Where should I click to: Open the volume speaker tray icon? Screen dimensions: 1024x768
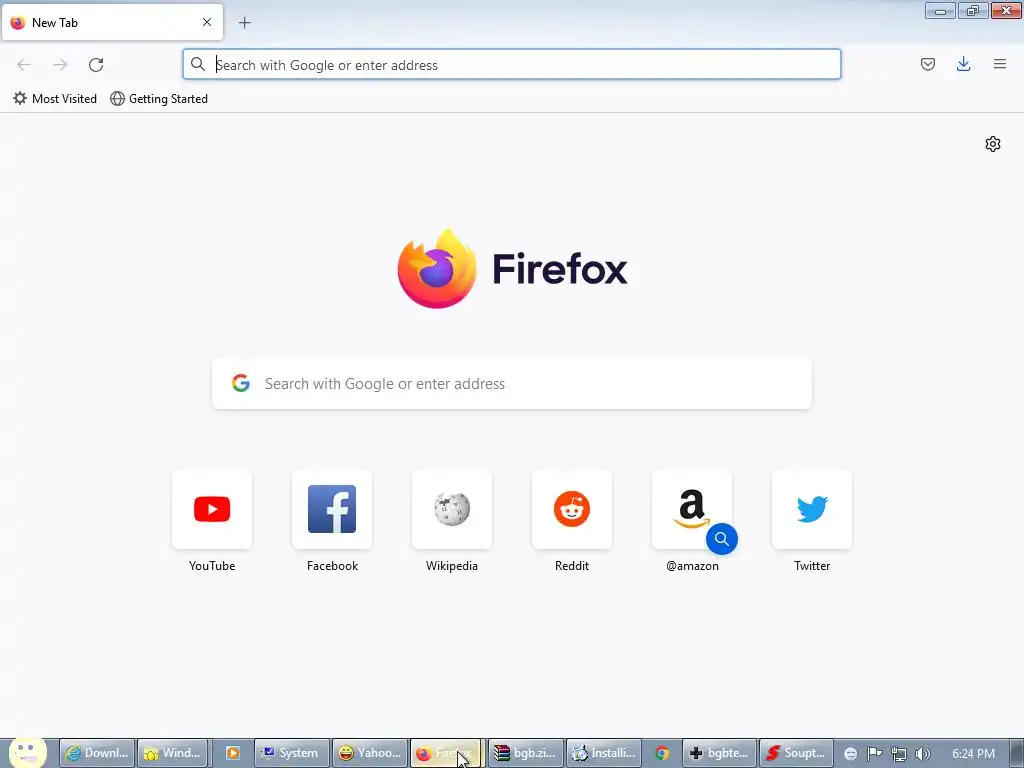coord(923,754)
